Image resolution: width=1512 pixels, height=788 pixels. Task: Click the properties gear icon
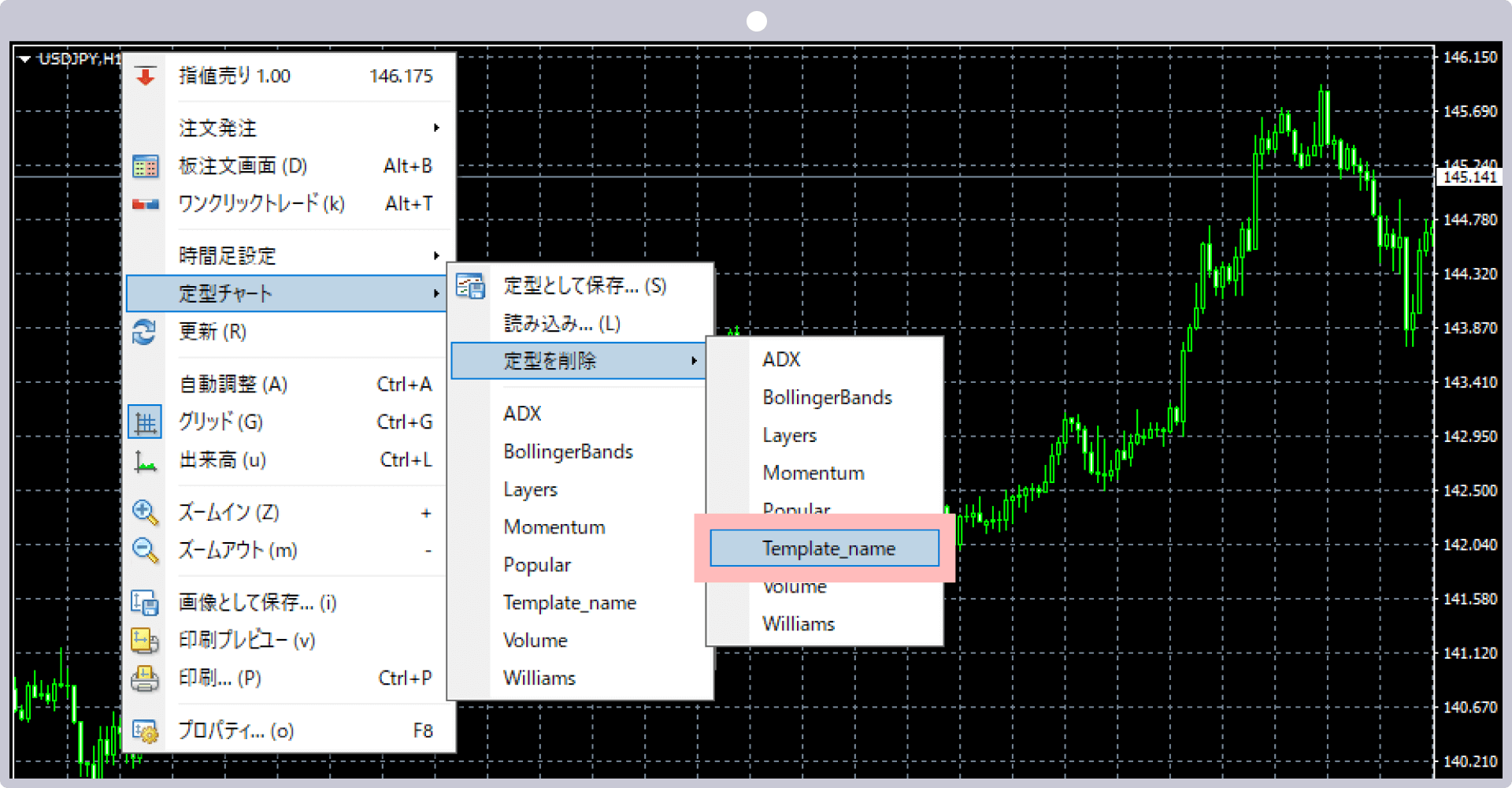pyautogui.click(x=145, y=731)
